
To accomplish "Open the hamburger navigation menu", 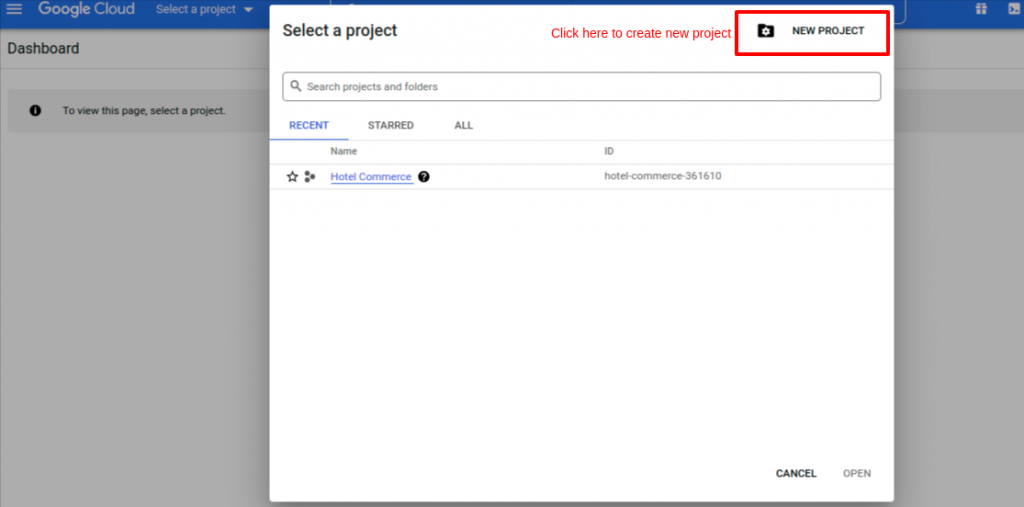I will (x=14, y=9).
